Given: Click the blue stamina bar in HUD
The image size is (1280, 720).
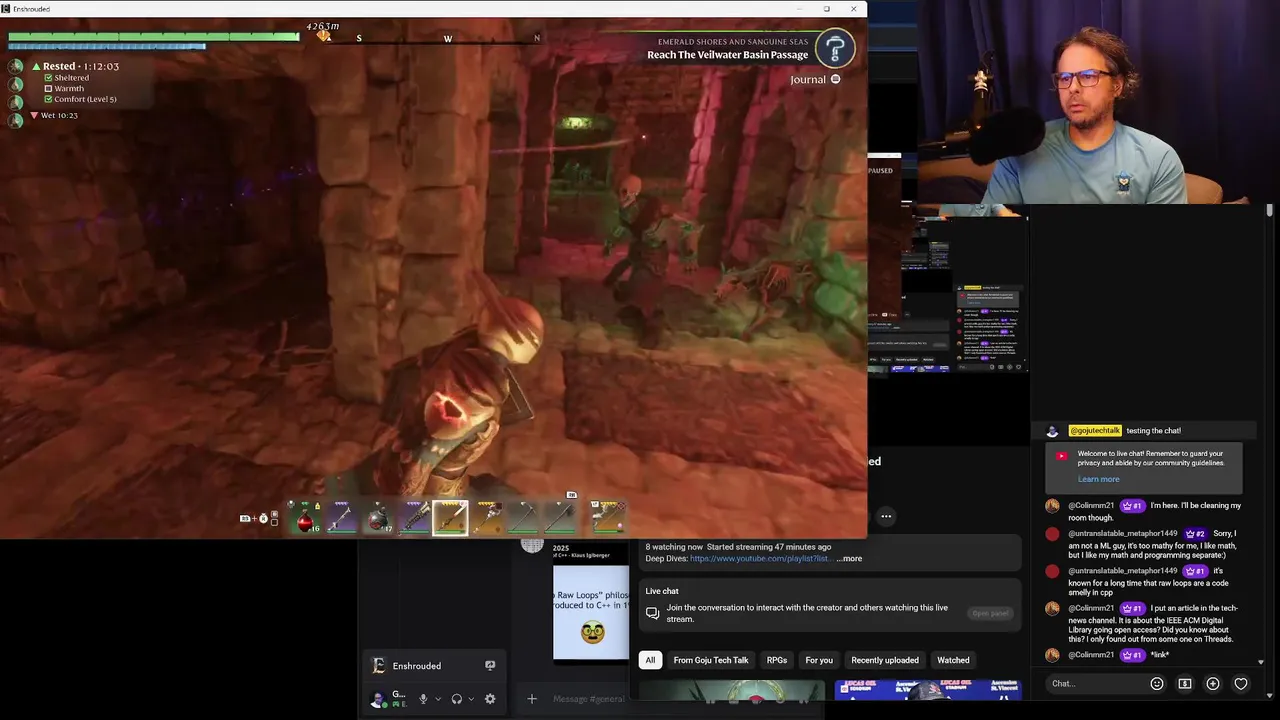Looking at the screenshot, I should 107,46.
